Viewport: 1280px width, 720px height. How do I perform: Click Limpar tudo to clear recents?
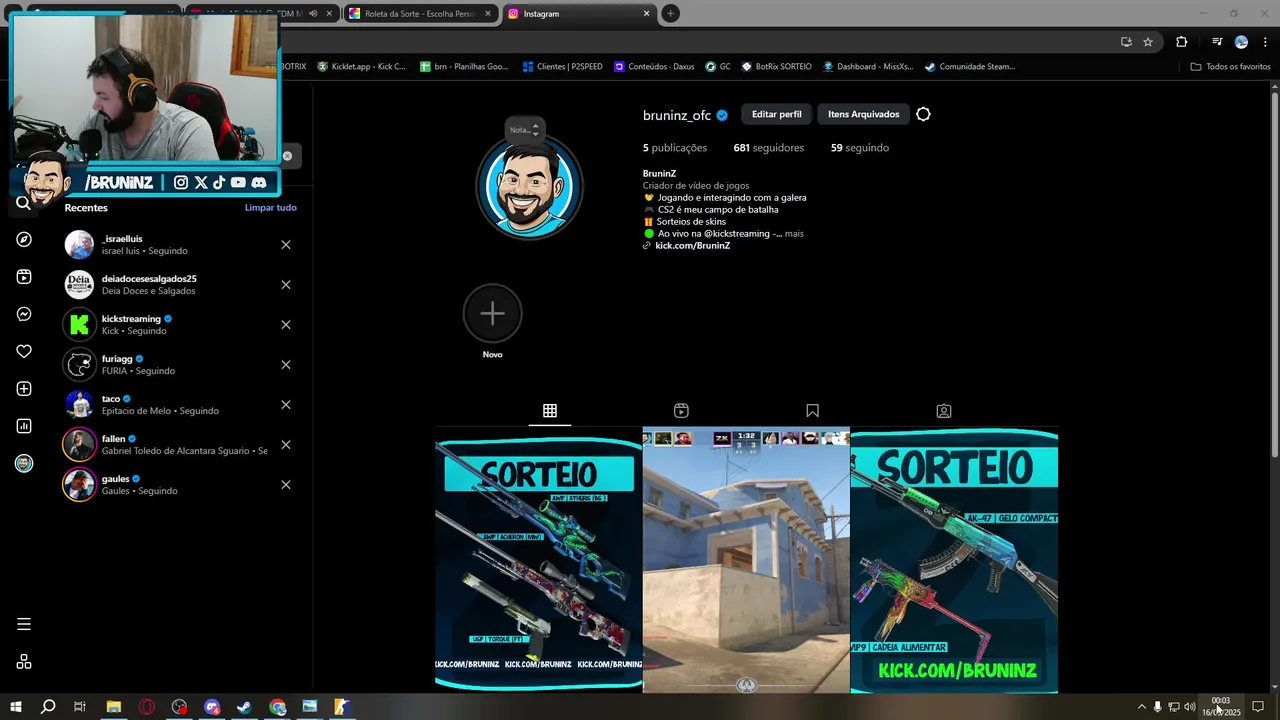271,207
